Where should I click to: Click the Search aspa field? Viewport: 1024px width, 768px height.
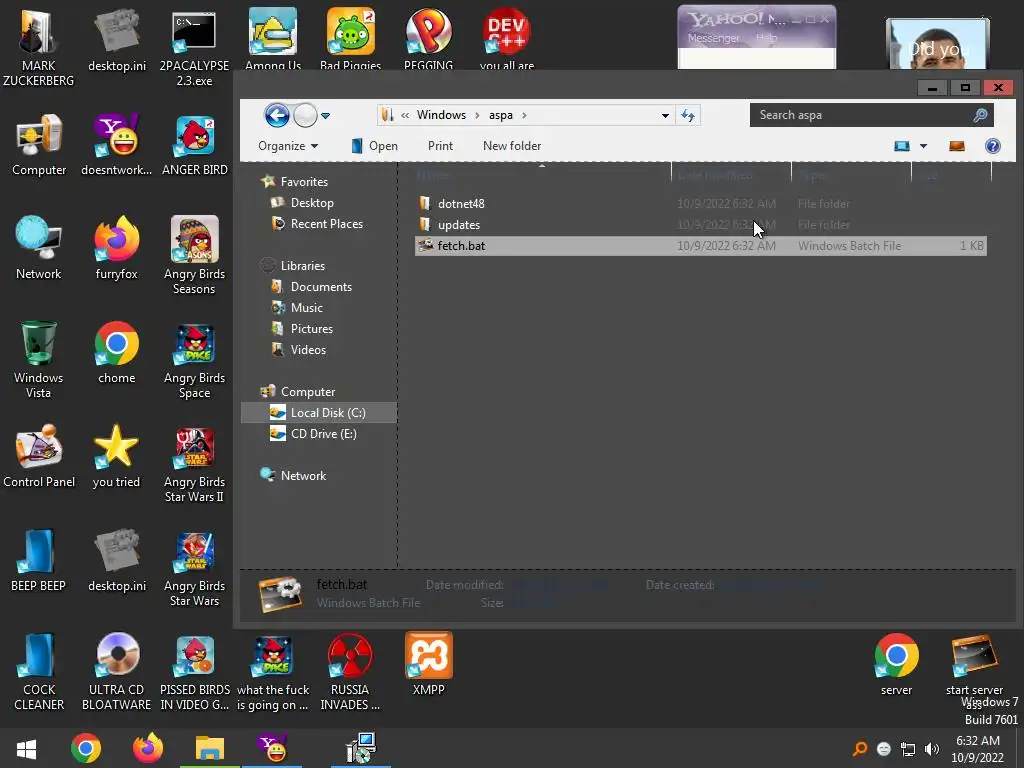point(871,115)
